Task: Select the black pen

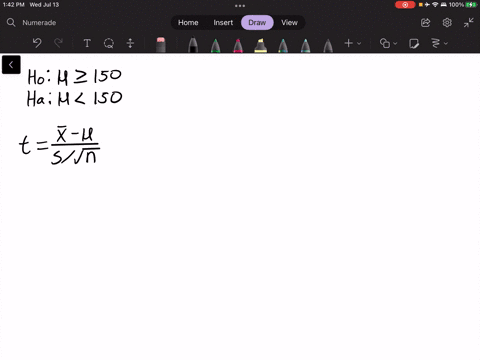Action: (x=193, y=44)
